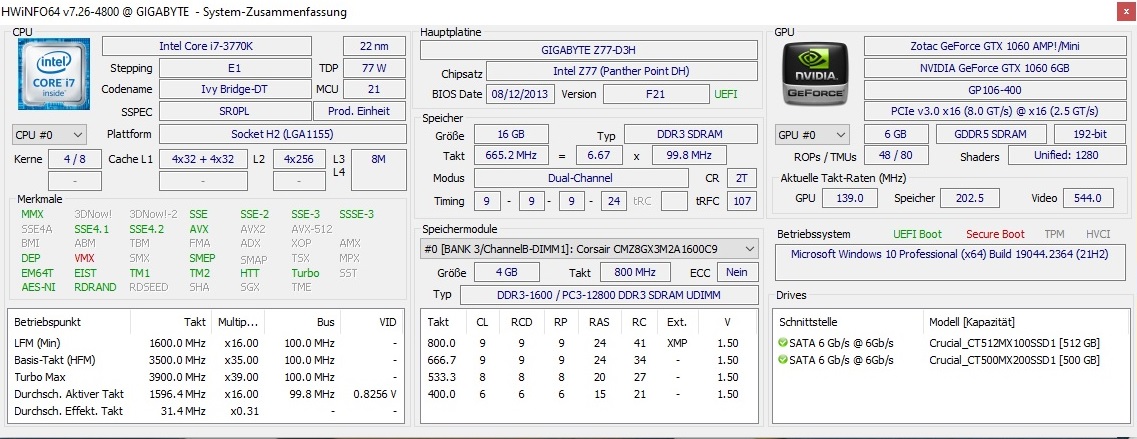Click the MCU value 21
Image resolution: width=1137 pixels, height=439 pixels.
pos(374,89)
